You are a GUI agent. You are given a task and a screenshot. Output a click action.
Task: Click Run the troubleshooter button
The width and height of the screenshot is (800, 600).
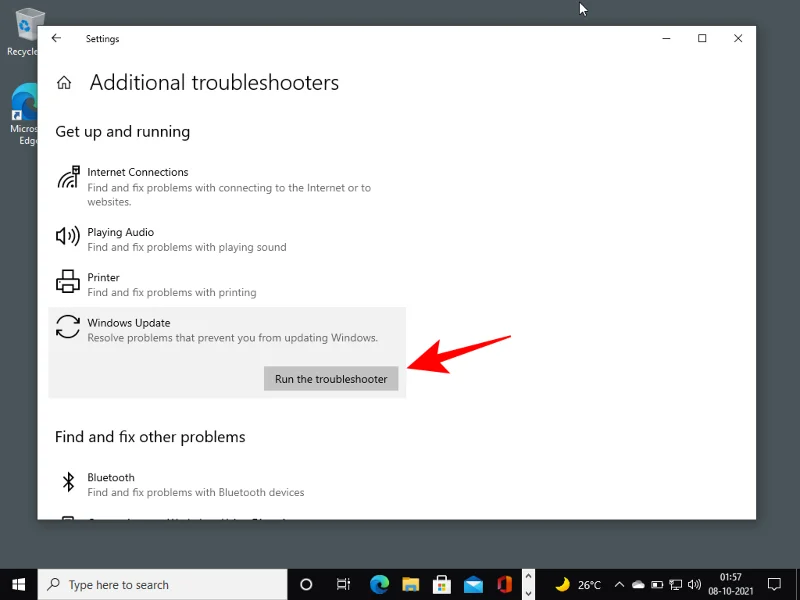(331, 378)
